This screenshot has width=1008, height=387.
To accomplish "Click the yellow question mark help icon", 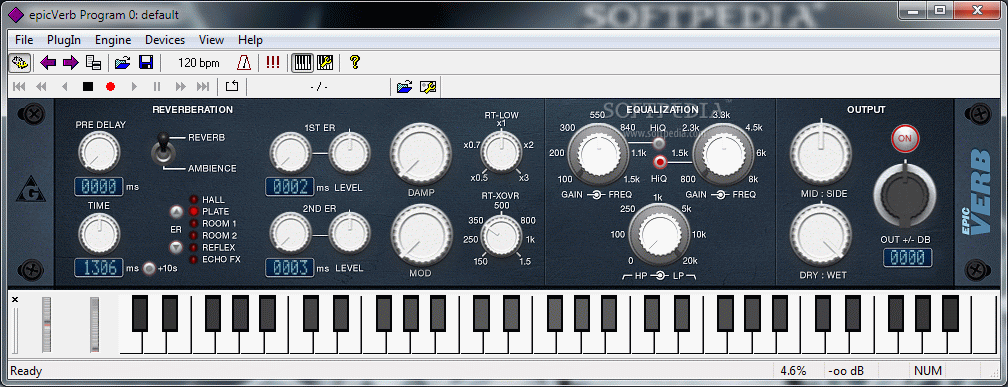I will coord(354,62).
